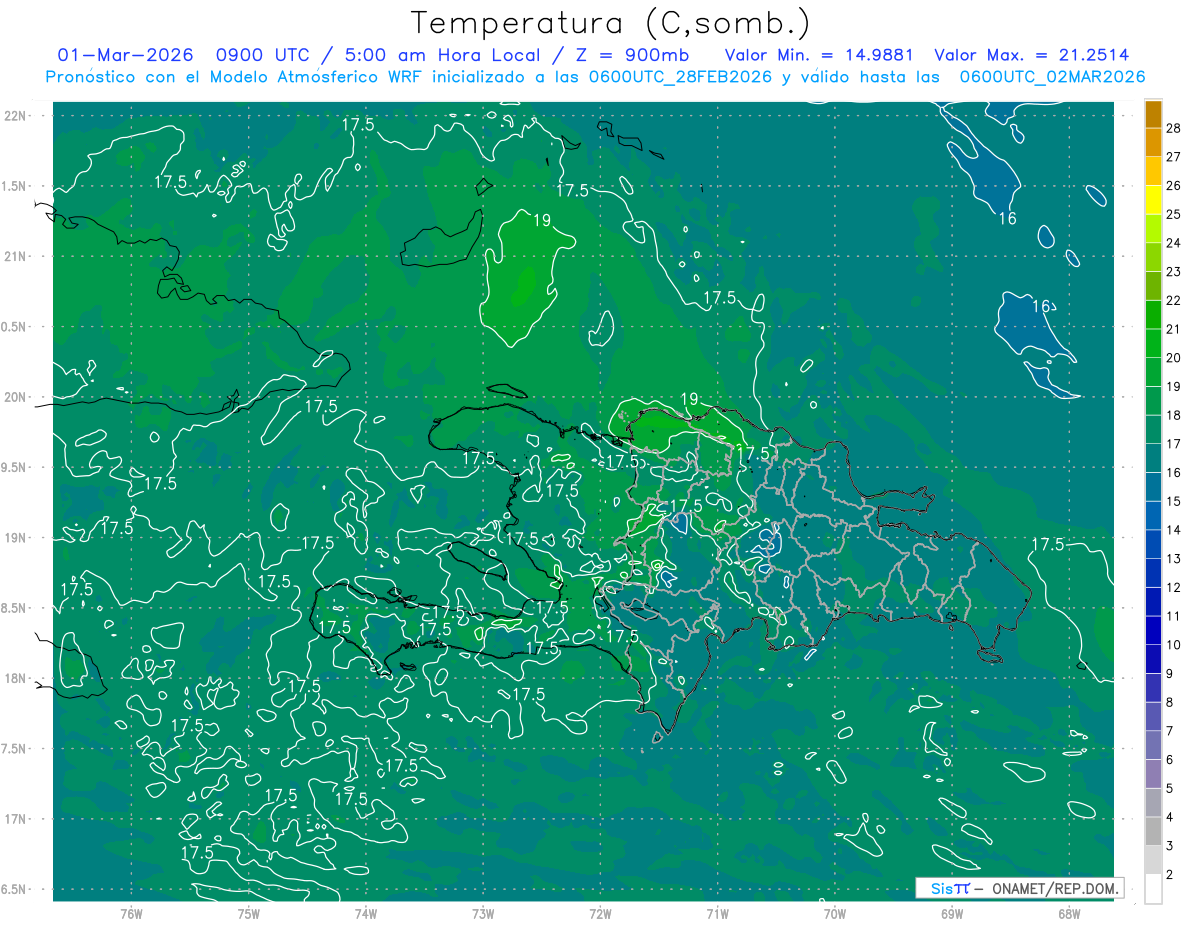Image resolution: width=1200 pixels, height=927 pixels.
Task: Click the "68W" longitude label
Action: (x=1069, y=914)
